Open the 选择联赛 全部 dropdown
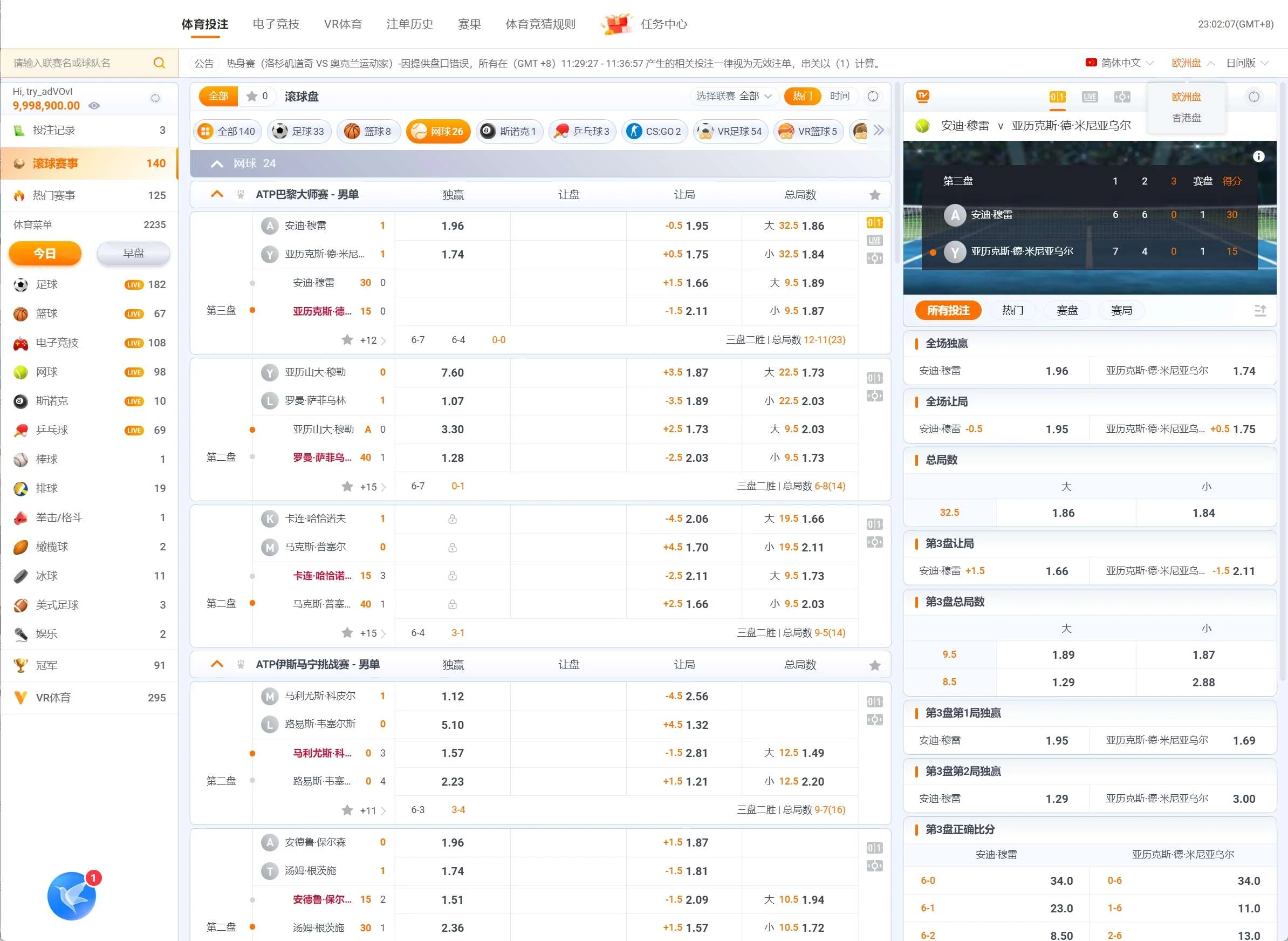Image resolution: width=1288 pixels, height=941 pixels. [x=734, y=96]
